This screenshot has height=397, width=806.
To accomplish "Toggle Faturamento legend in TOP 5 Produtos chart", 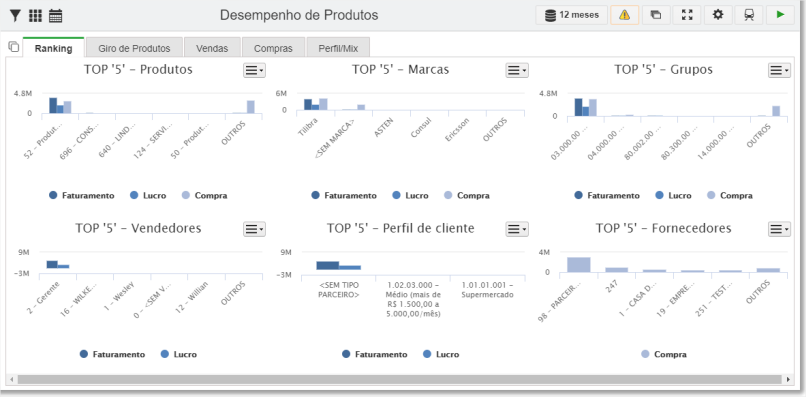I will [82, 195].
